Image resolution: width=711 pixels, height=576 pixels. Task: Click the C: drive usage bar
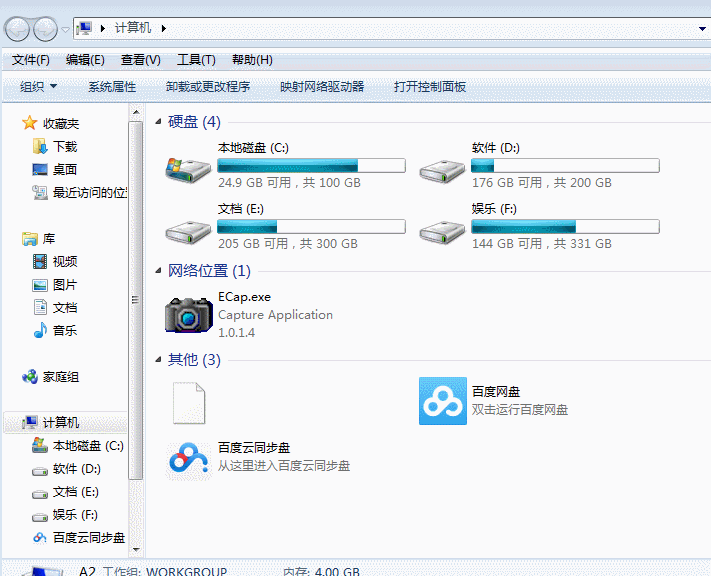[x=311, y=166]
